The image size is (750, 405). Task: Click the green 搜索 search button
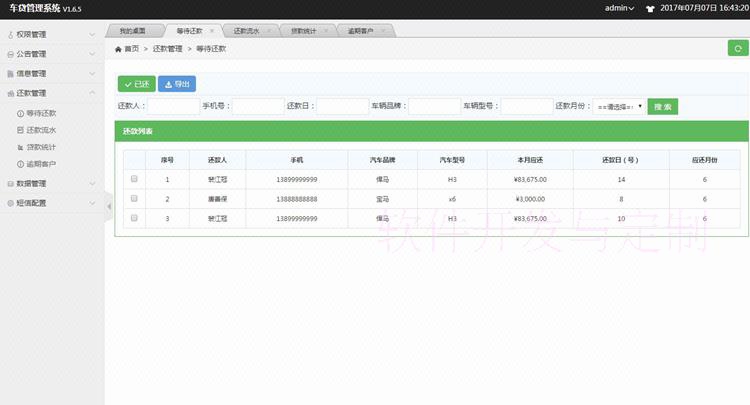point(662,107)
